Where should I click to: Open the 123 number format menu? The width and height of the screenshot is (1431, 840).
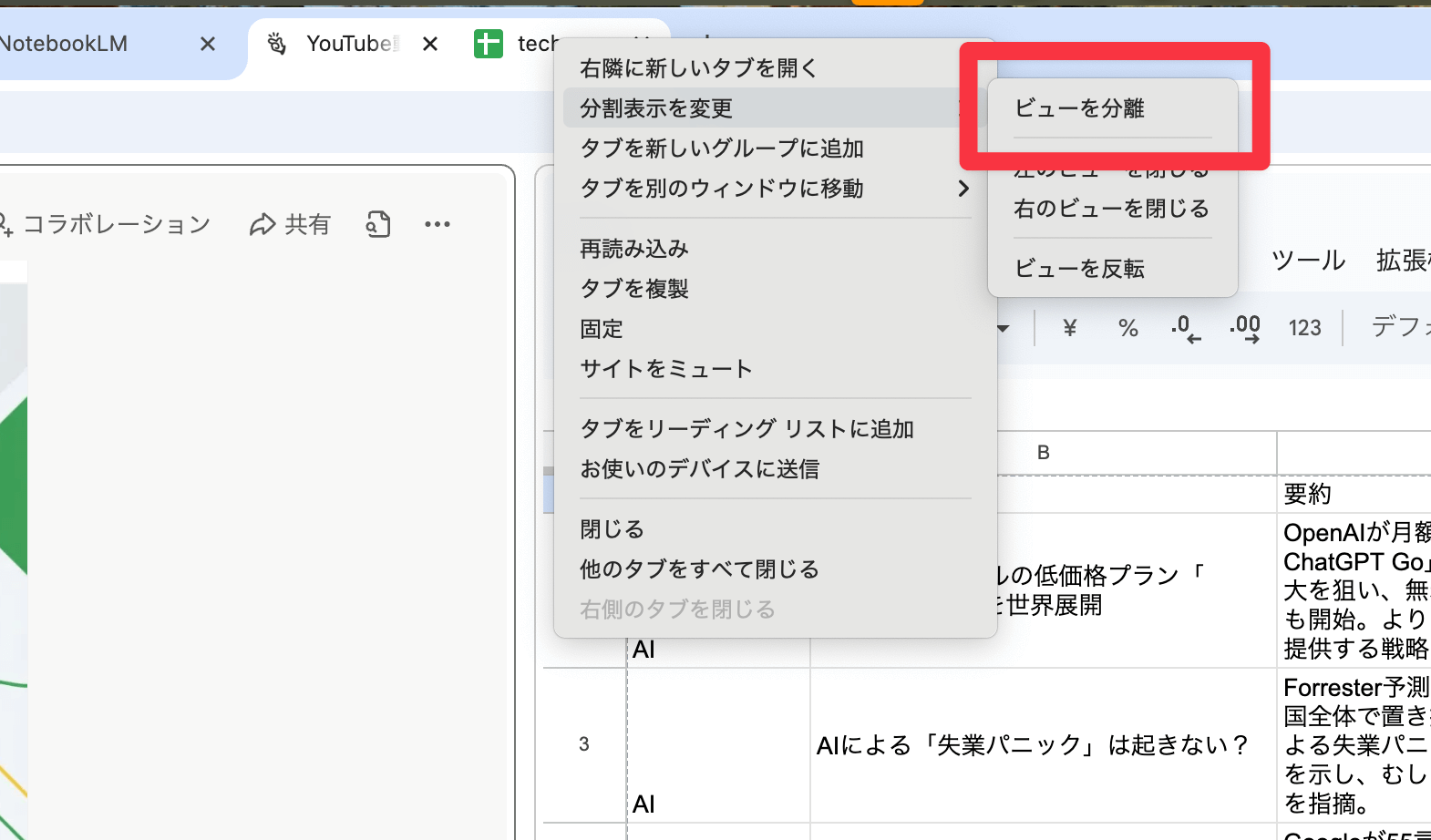point(1305,328)
